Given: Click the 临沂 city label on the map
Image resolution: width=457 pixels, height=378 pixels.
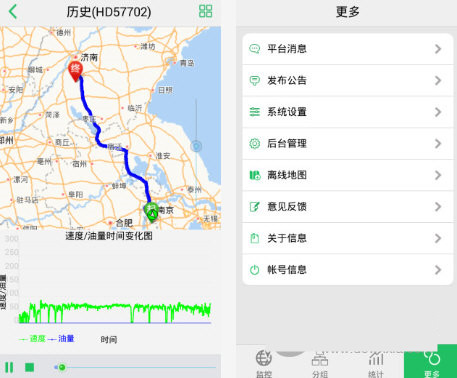Looking at the screenshot, I should [x=135, y=108].
